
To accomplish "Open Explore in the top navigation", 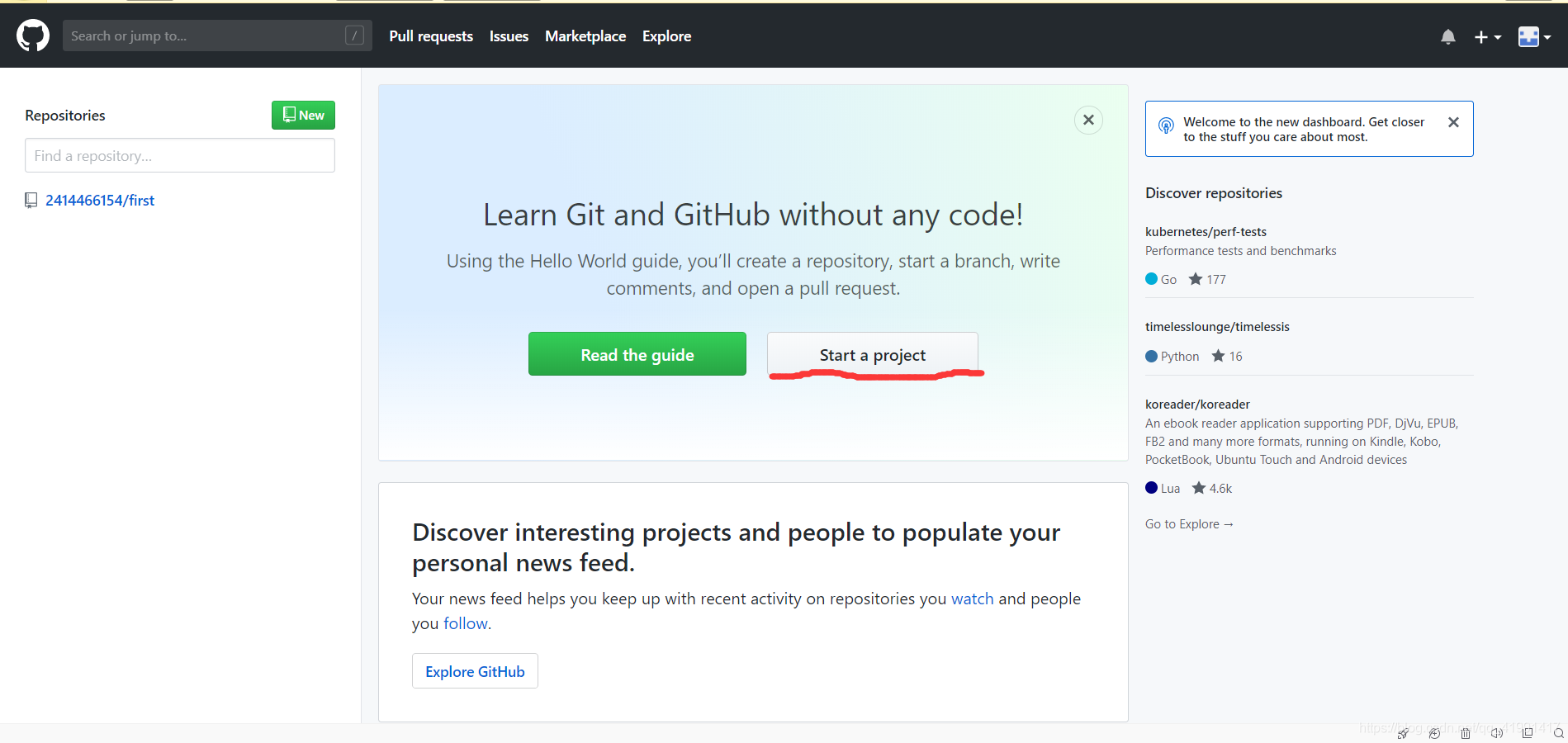I will (666, 36).
